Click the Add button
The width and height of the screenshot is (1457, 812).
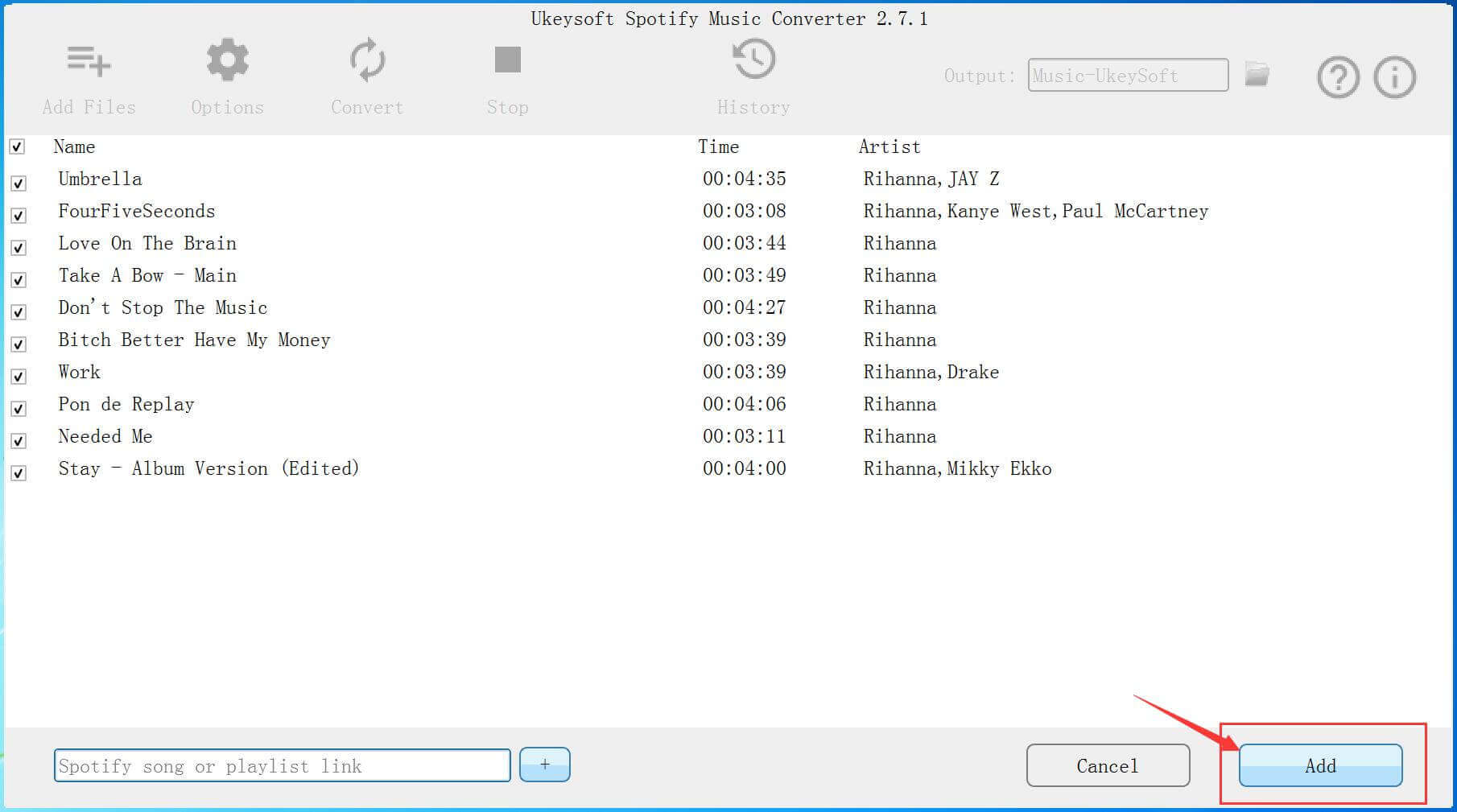(x=1320, y=765)
